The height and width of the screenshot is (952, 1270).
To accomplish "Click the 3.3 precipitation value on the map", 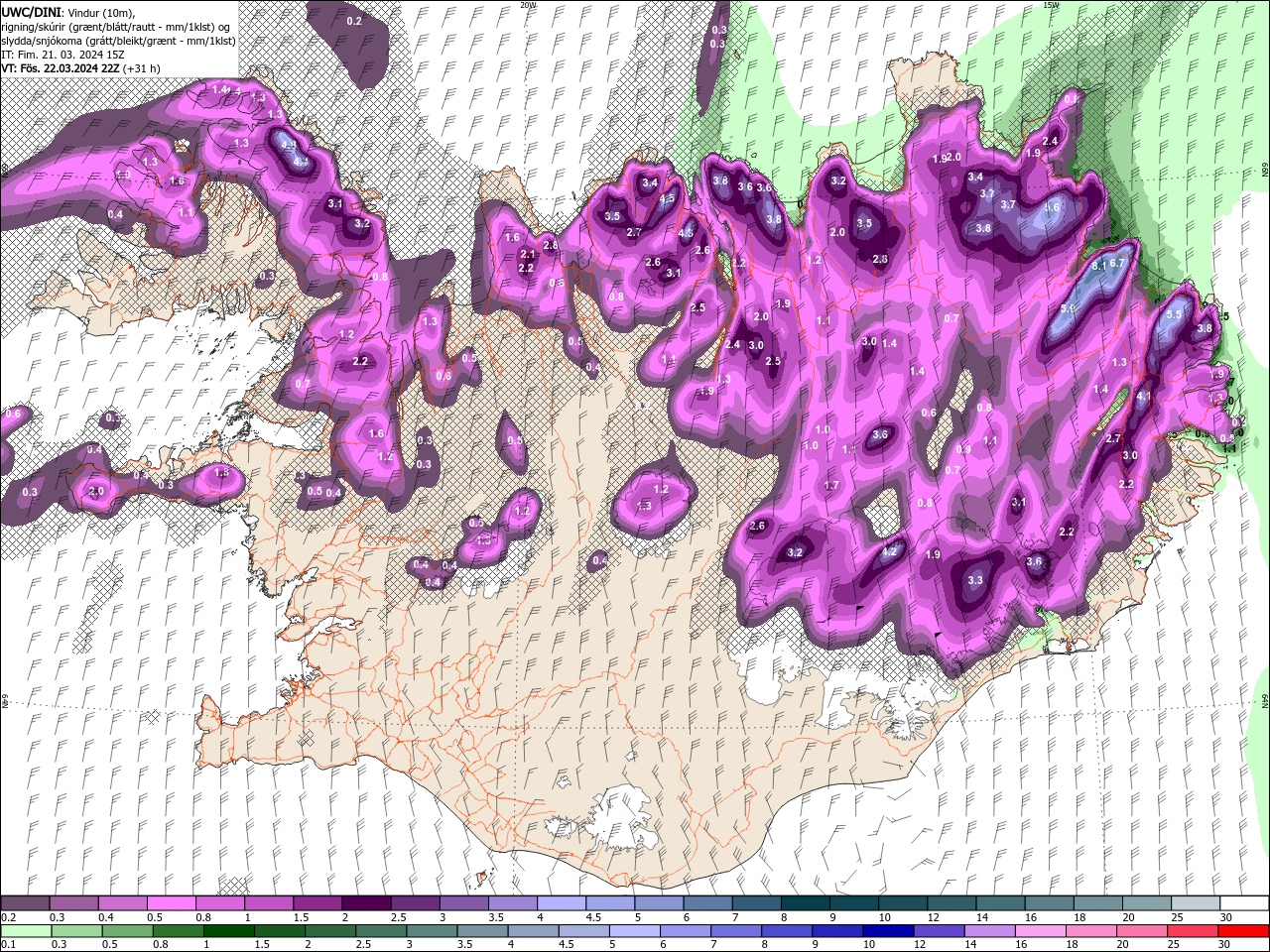I will (974, 580).
